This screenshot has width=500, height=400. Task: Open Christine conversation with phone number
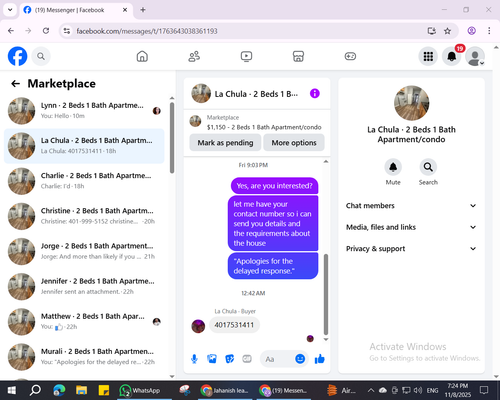[84, 216]
